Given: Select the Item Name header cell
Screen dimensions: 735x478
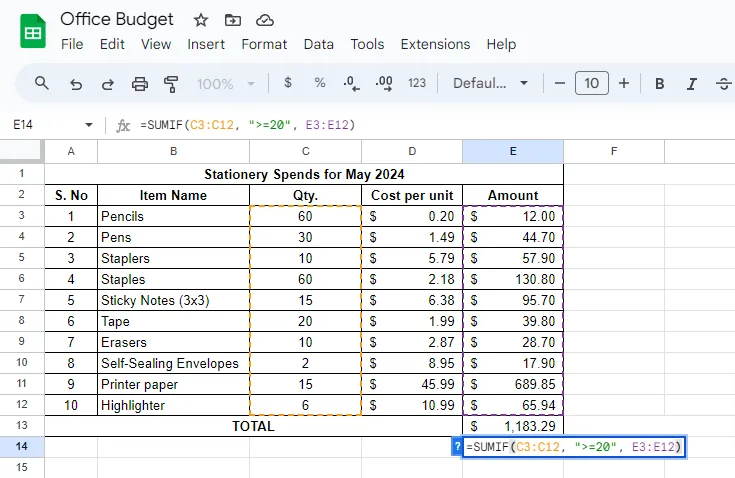Looking at the screenshot, I should click(173, 195).
